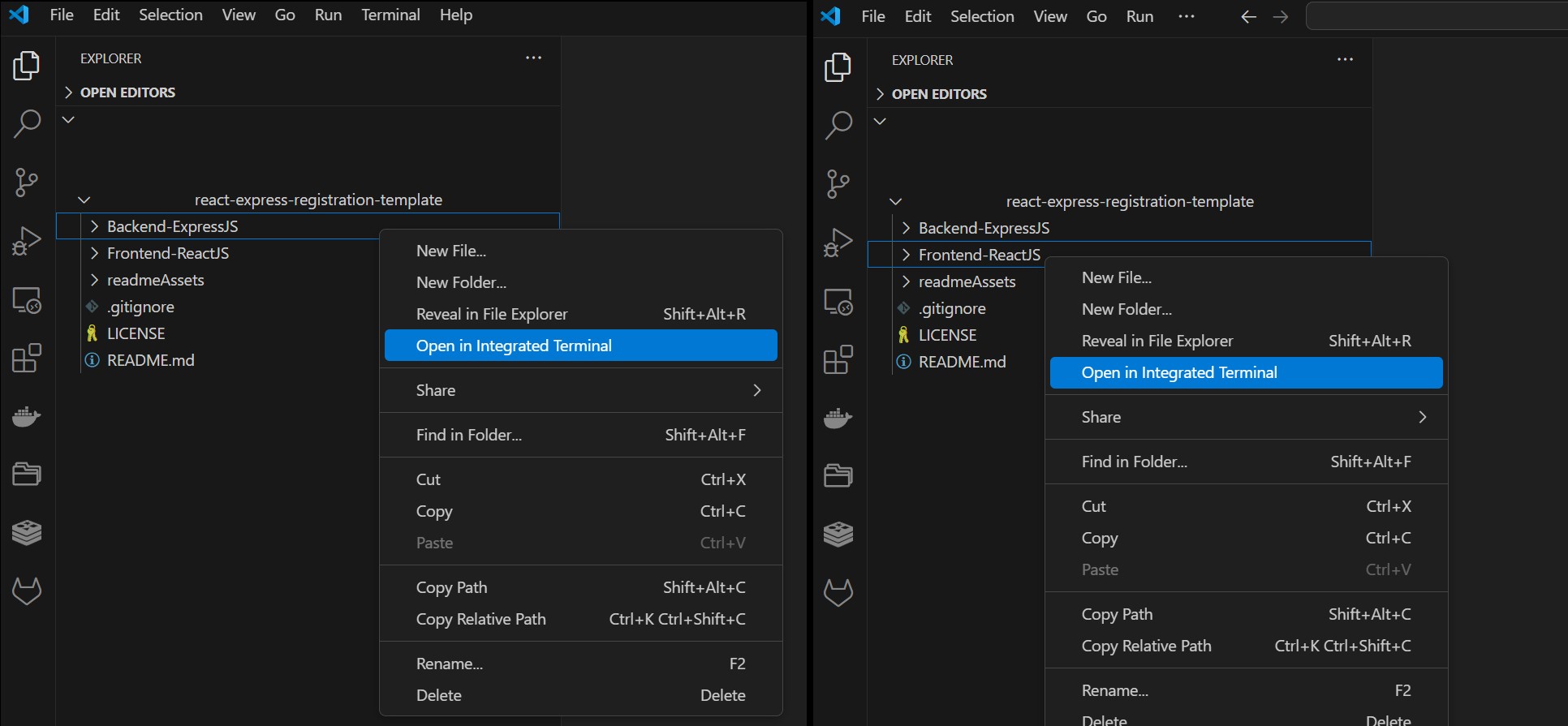Open Docker icon in left window activity bar

pos(27,416)
